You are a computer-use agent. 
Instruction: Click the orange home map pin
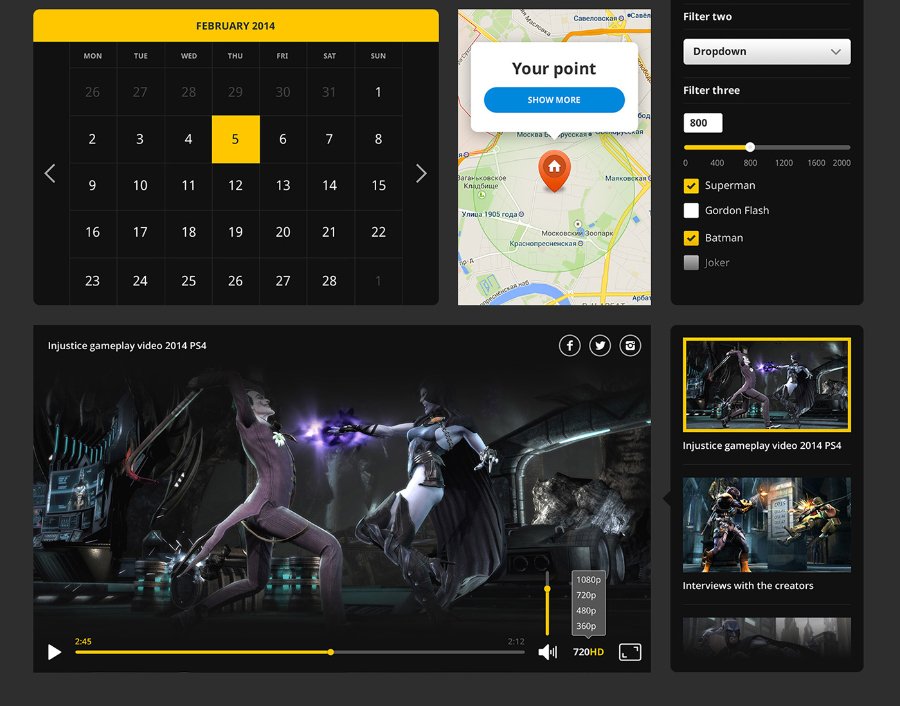tap(554, 170)
